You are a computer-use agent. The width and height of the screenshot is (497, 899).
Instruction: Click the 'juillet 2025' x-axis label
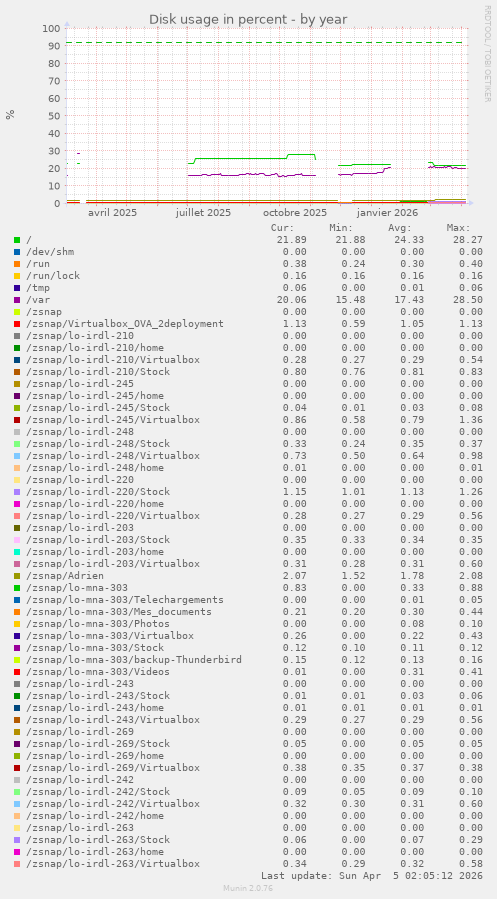(203, 213)
